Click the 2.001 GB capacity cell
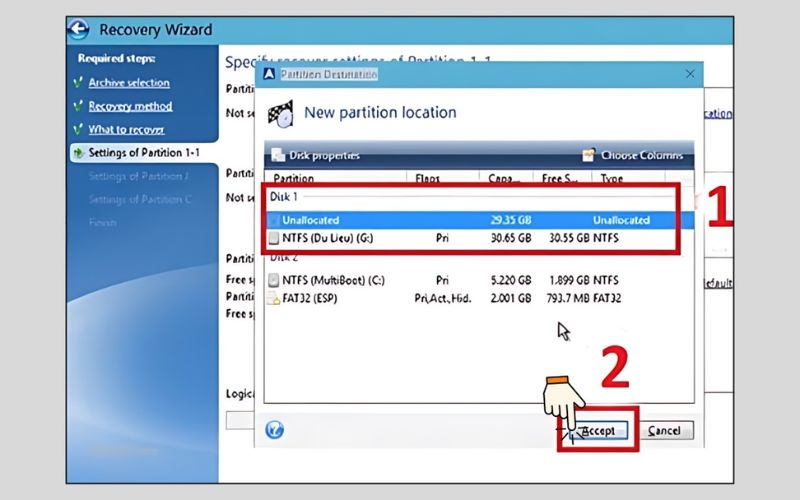800x500 pixels. pyautogui.click(x=511, y=298)
